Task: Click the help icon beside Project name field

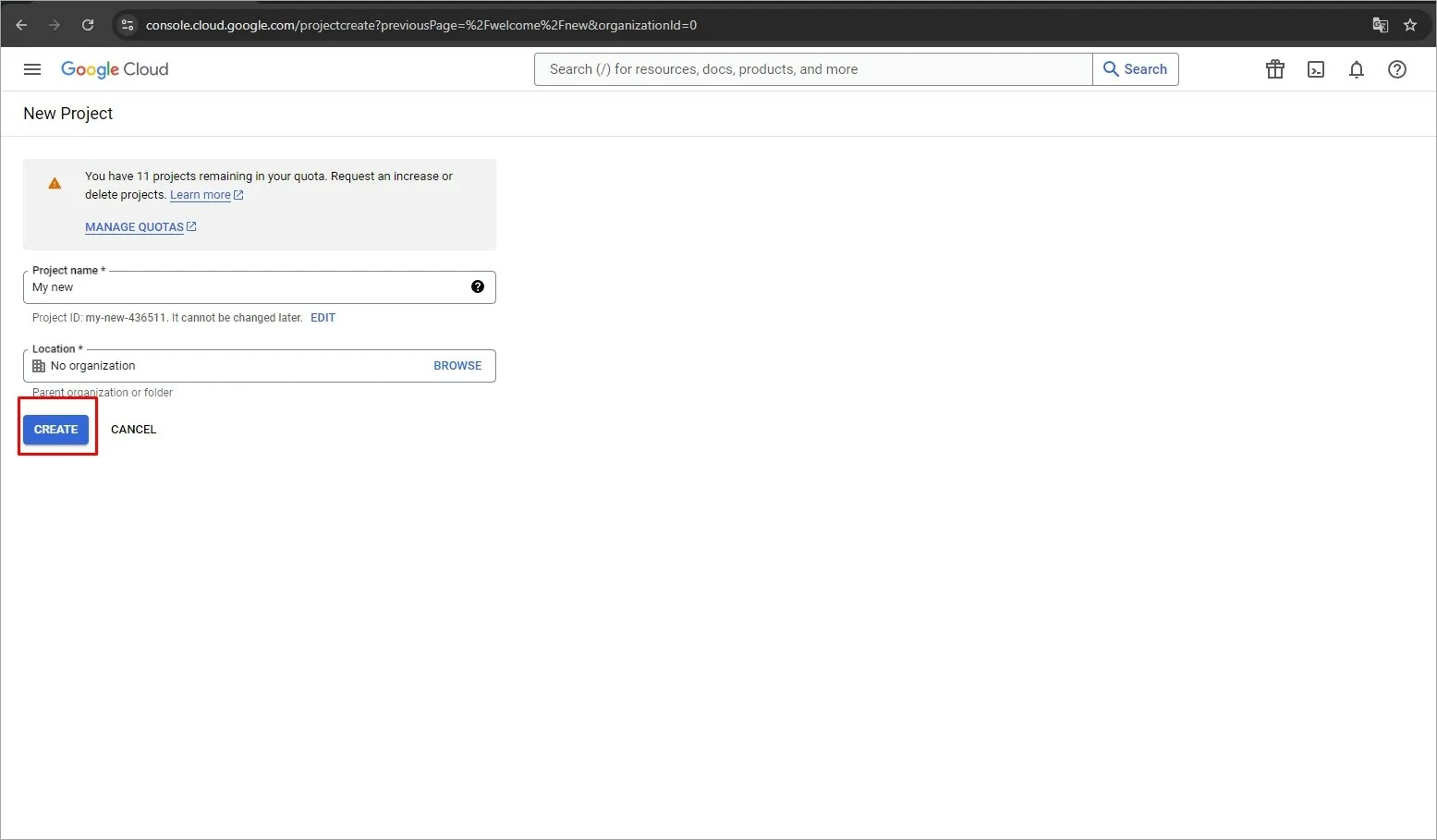Action: click(x=478, y=286)
